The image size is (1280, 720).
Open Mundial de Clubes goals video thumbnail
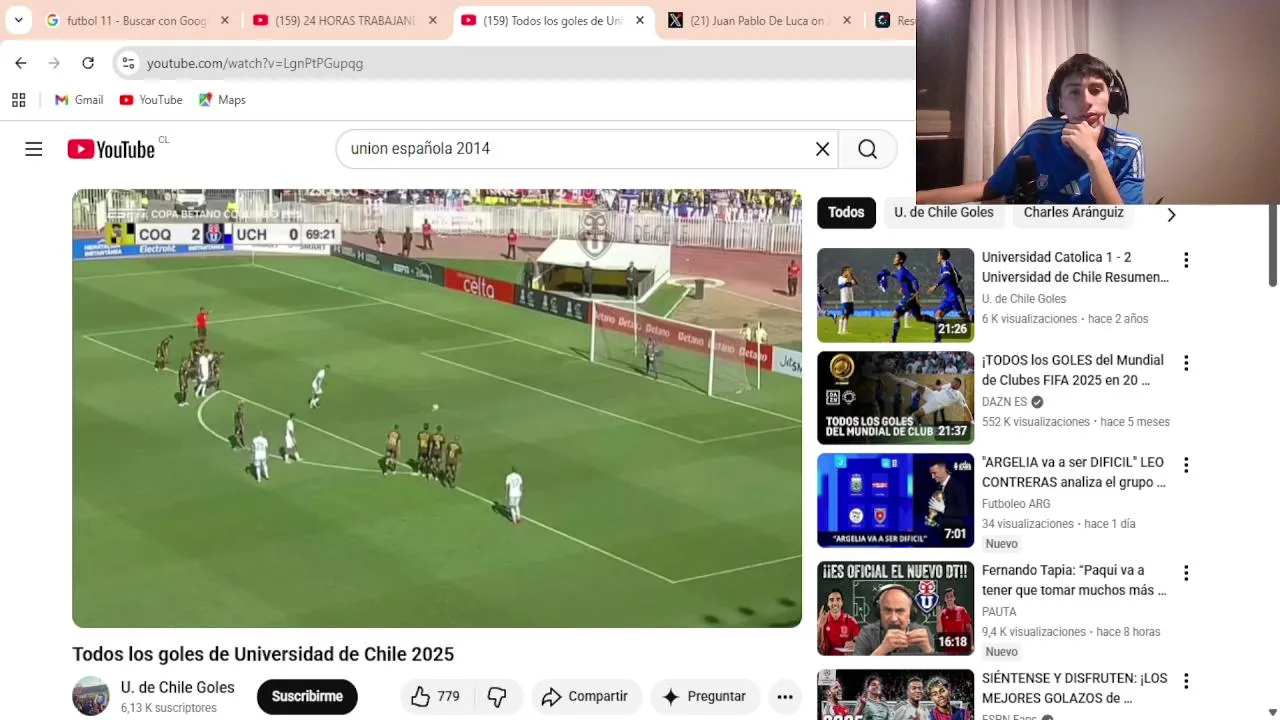(895, 398)
